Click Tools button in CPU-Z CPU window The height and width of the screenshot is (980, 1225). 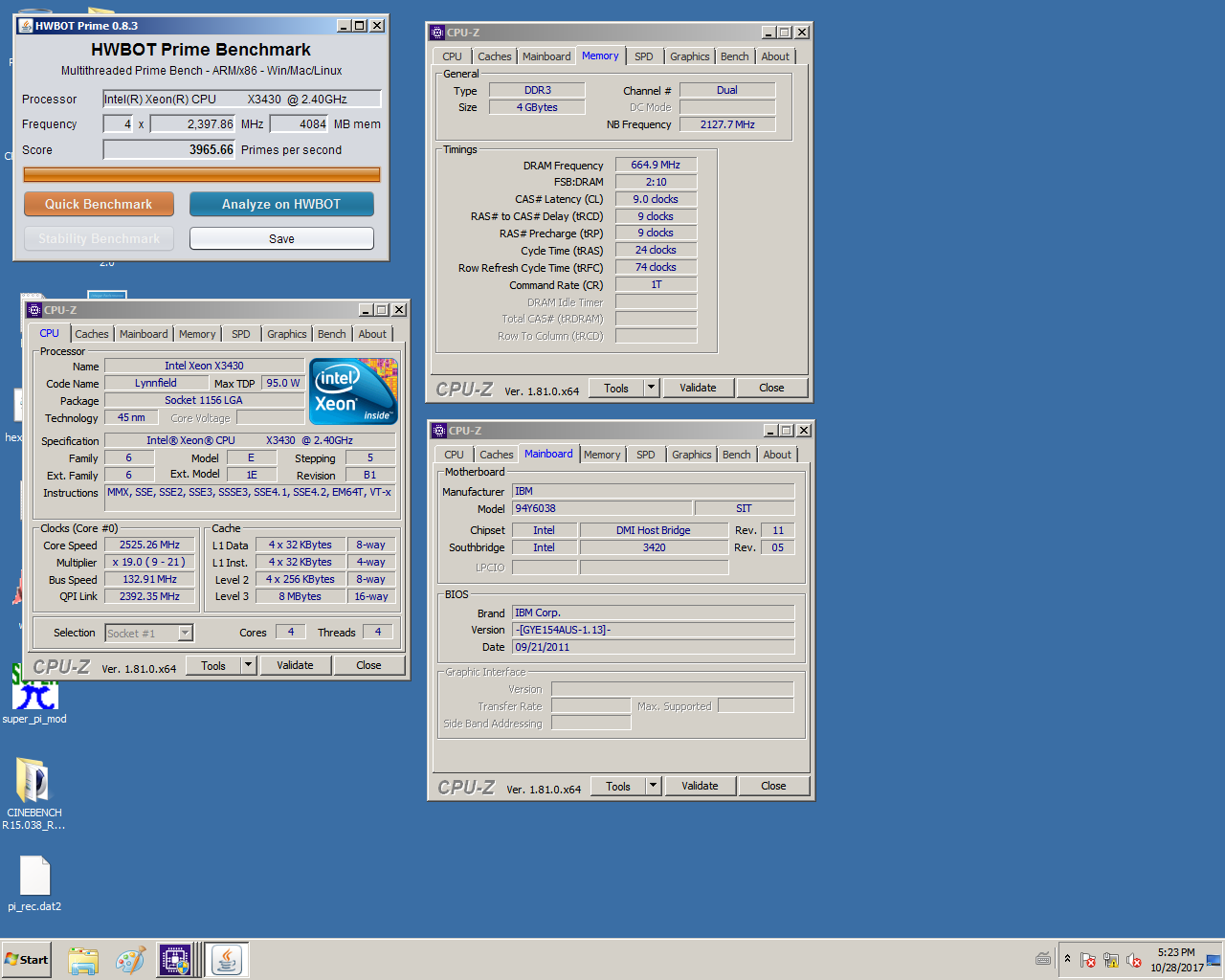[213, 665]
